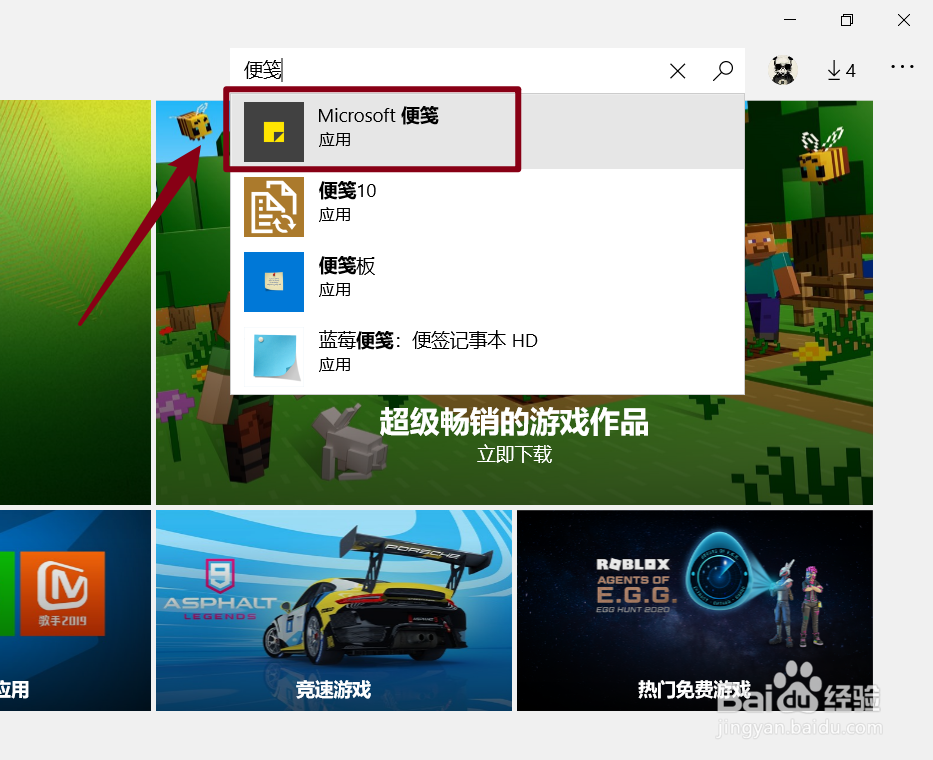Select the Microsoft 便笺 suggestion
The width and height of the screenshot is (933, 760).
coord(487,132)
